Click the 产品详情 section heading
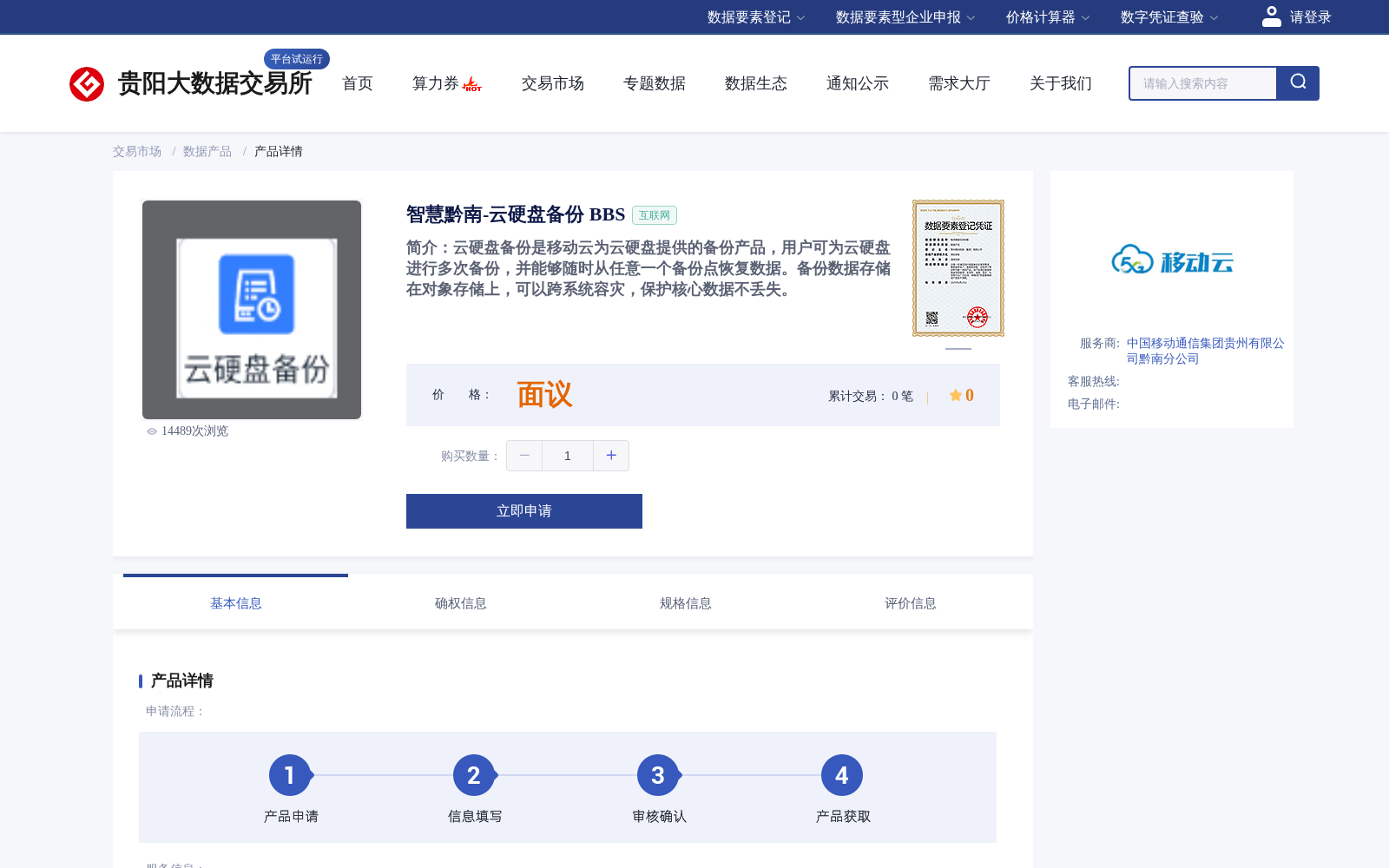This screenshot has width=1389, height=868. point(181,681)
